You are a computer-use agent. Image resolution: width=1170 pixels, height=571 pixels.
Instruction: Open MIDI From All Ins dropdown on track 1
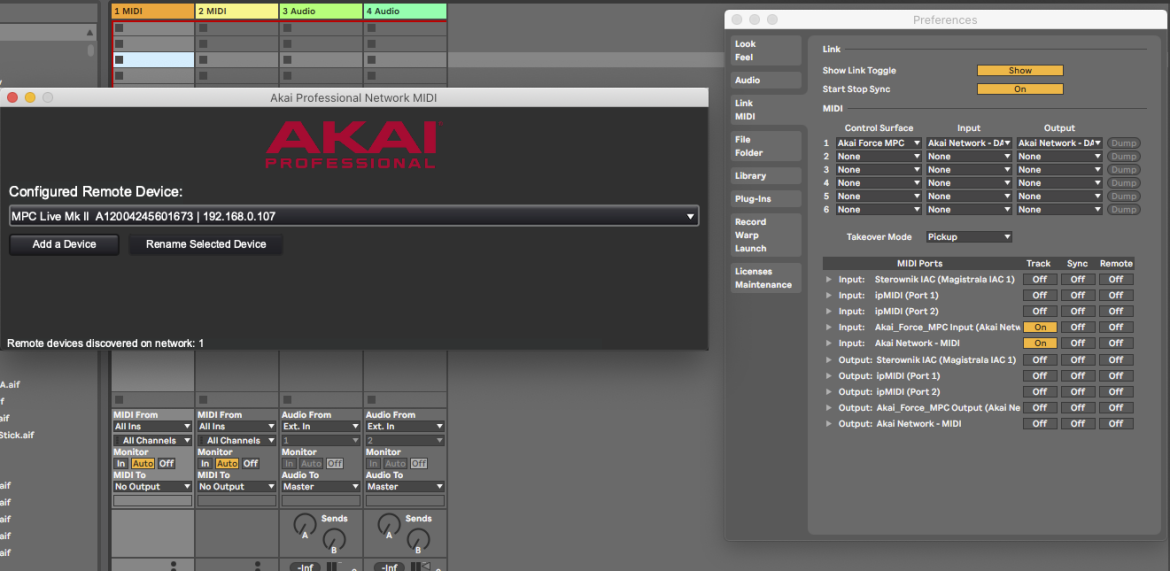click(x=152, y=426)
